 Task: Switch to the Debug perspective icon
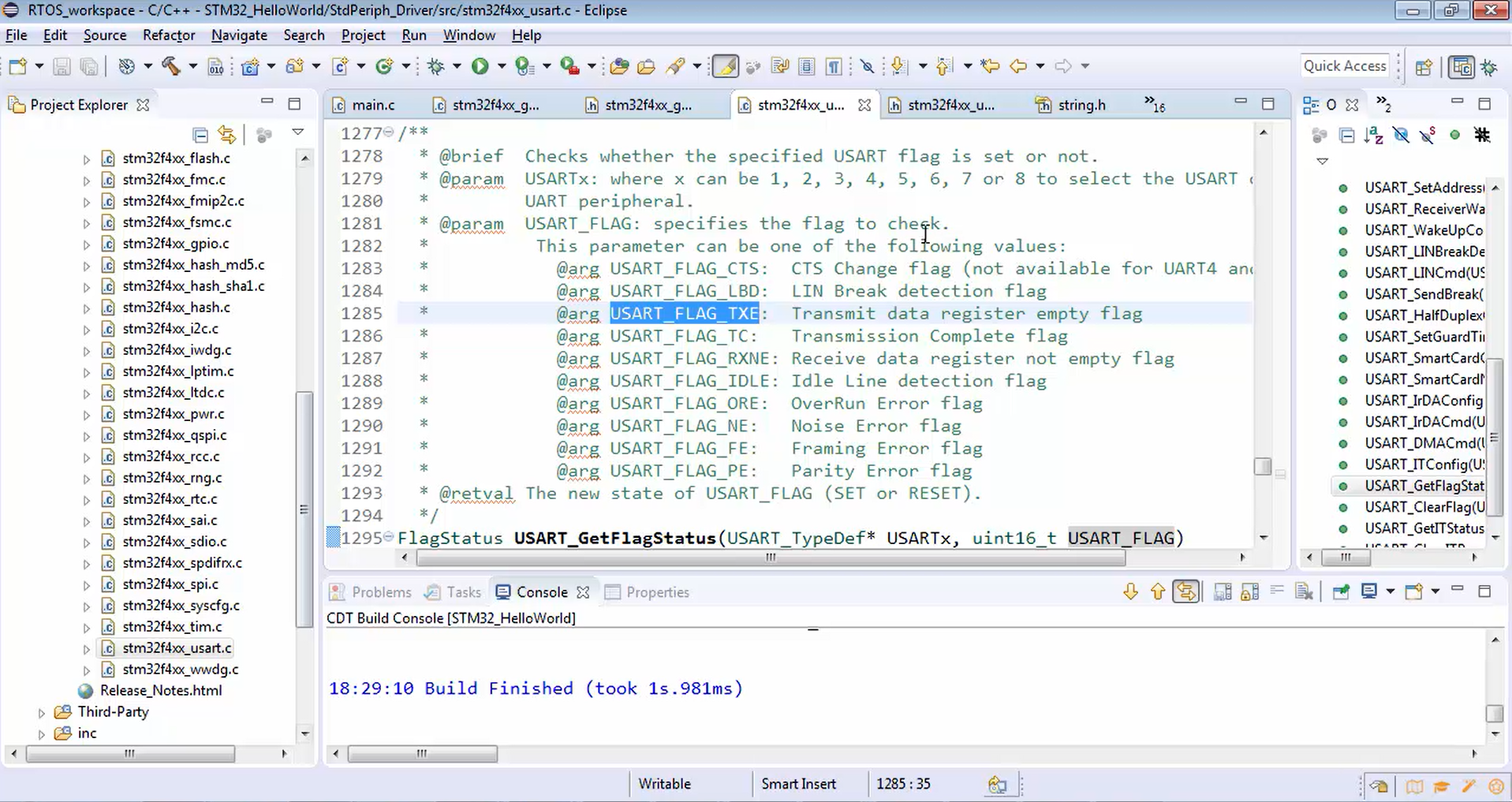(1489, 67)
